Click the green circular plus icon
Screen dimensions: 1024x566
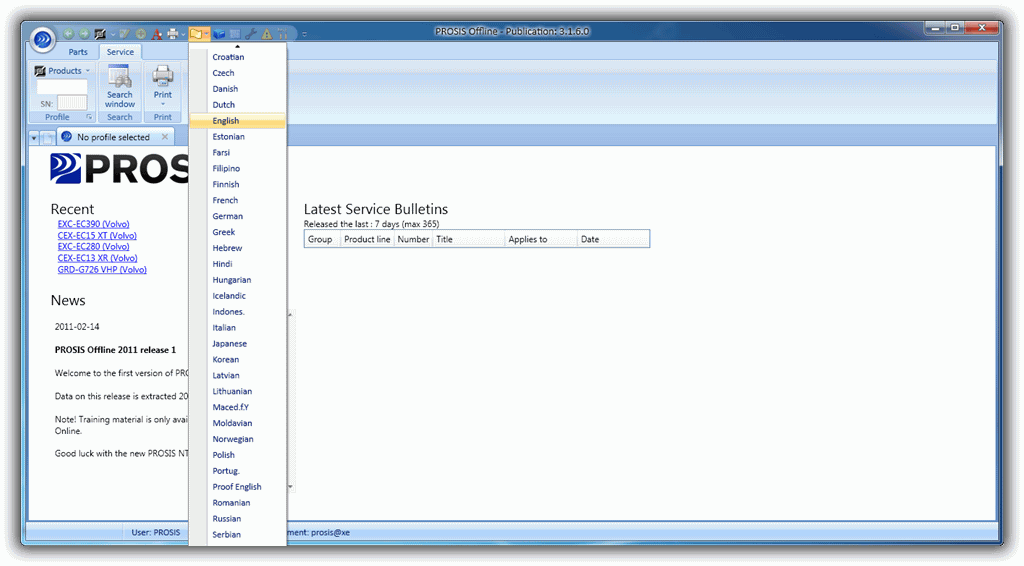[141, 34]
